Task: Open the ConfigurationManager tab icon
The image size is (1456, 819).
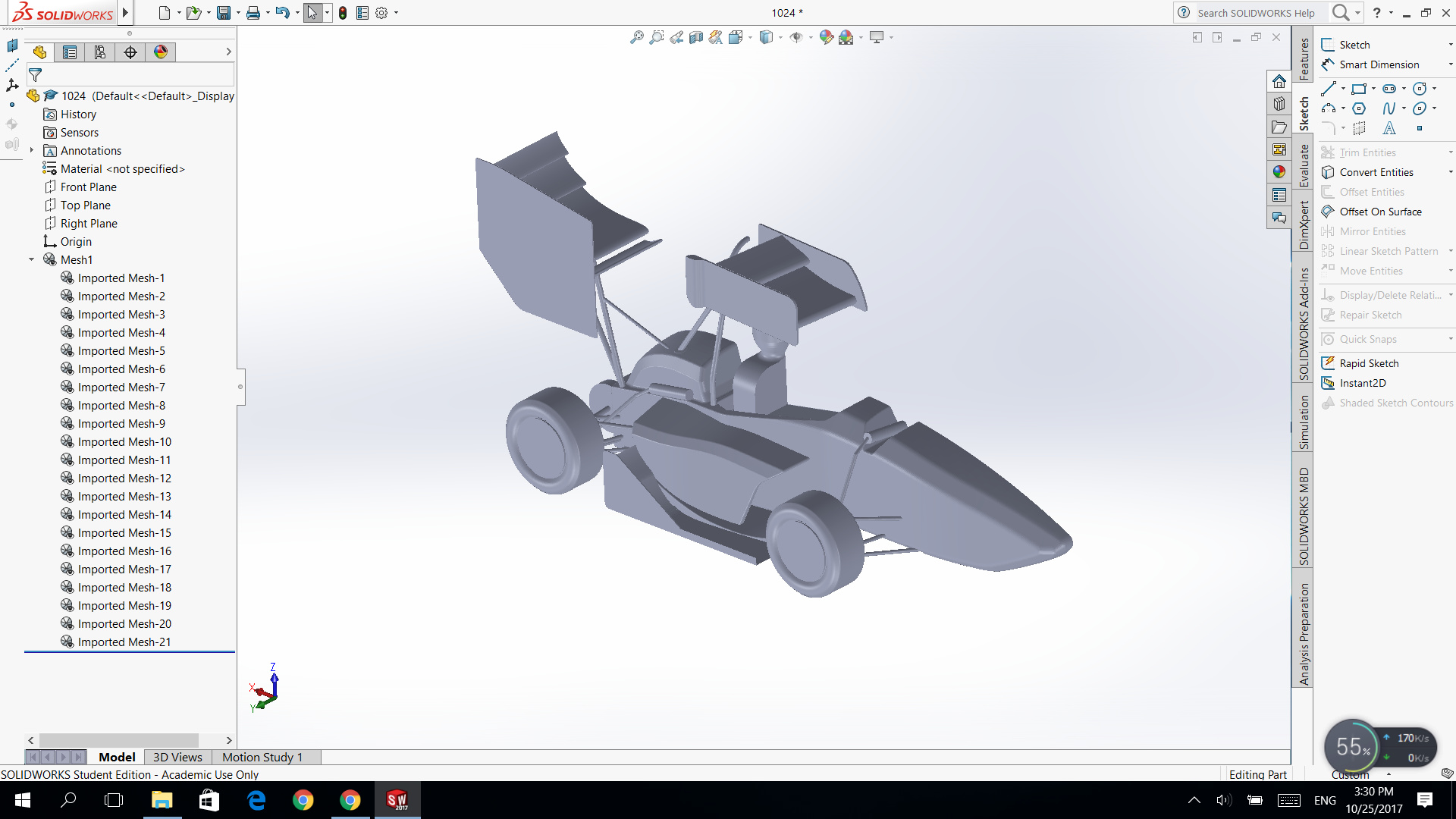Action: click(x=100, y=52)
